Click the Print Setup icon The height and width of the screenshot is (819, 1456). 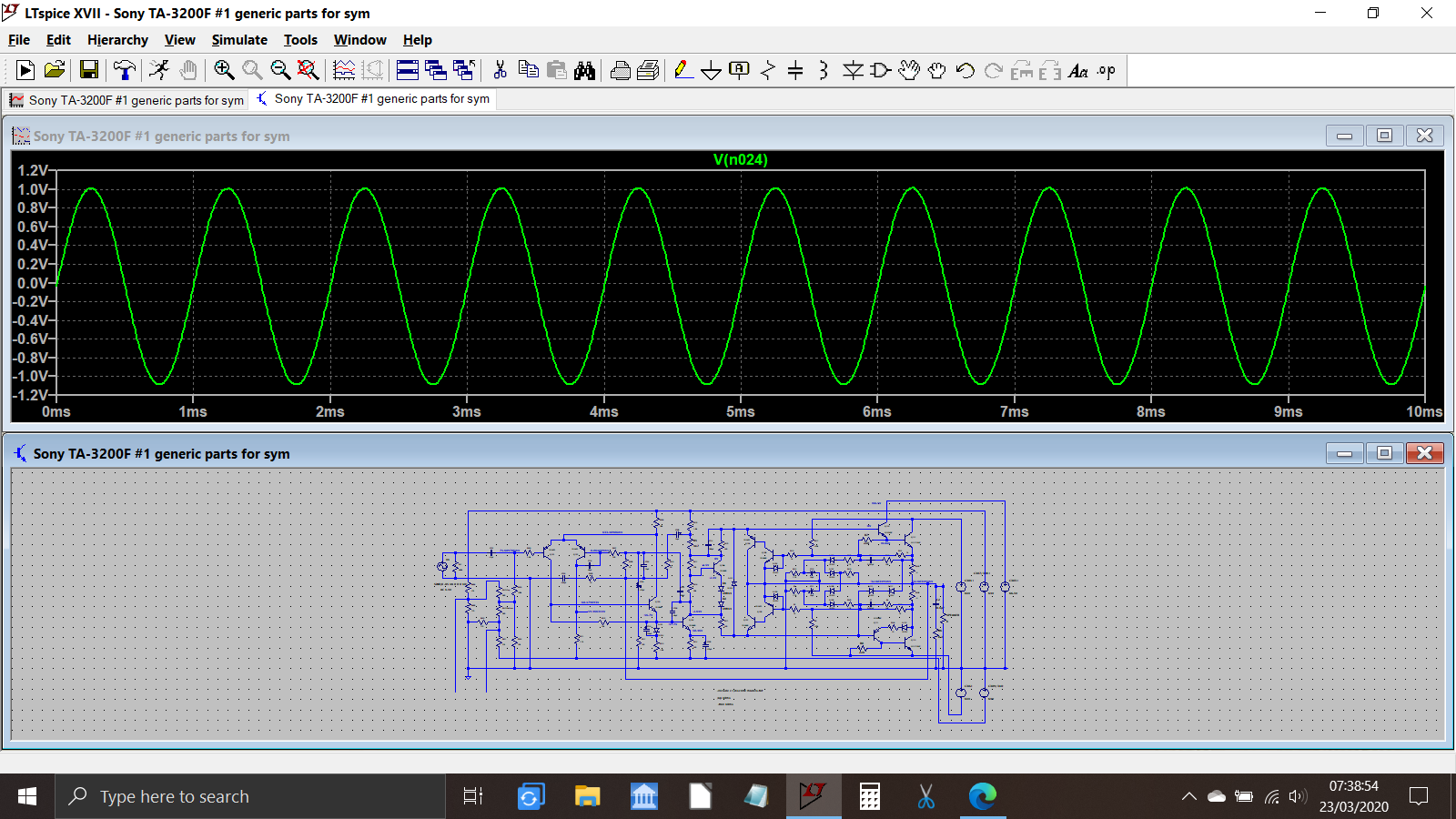[x=648, y=70]
